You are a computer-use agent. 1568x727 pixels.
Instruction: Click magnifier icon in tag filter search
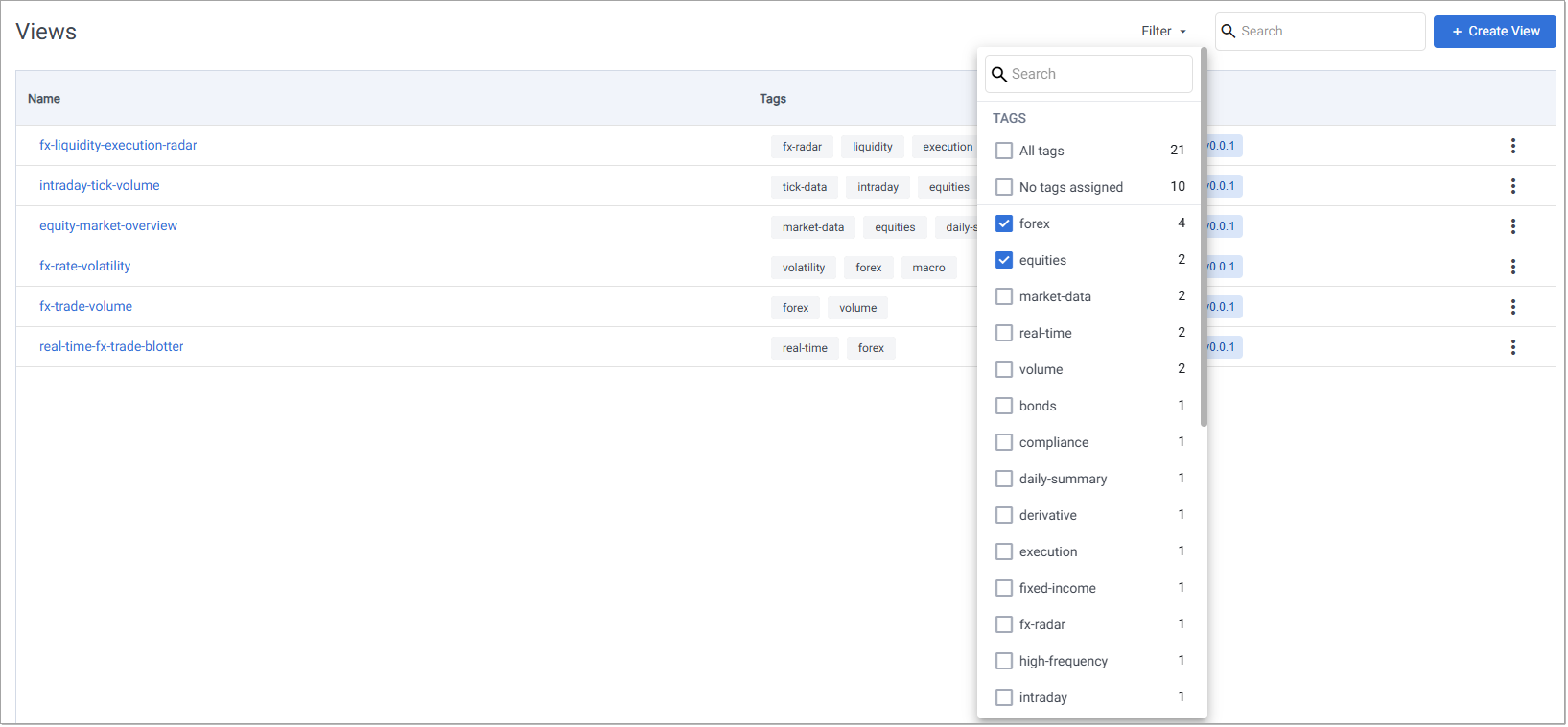tap(999, 75)
